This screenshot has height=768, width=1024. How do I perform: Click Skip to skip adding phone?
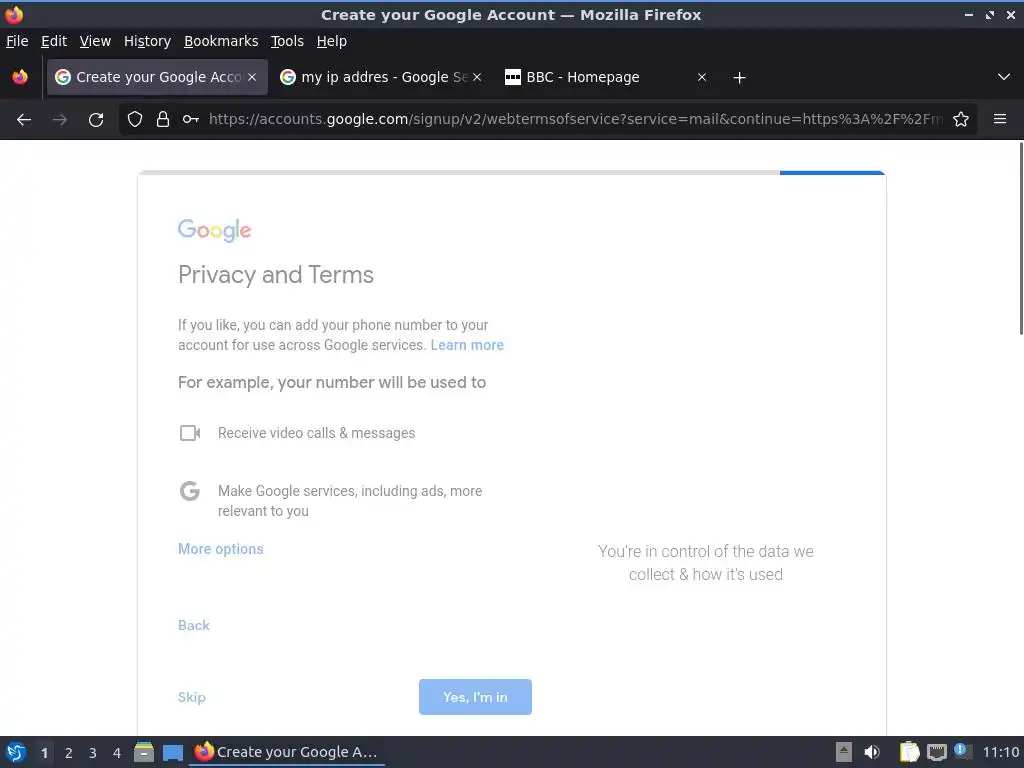click(x=192, y=697)
